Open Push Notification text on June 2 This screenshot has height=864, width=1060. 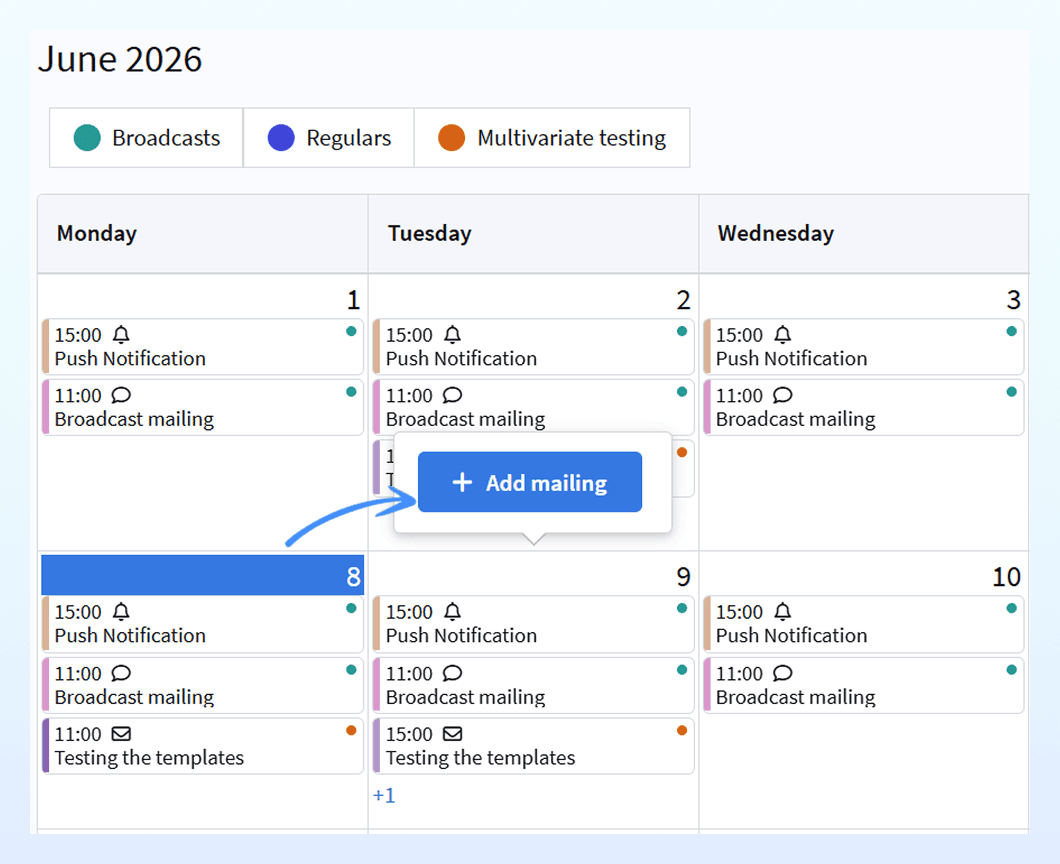coord(461,358)
